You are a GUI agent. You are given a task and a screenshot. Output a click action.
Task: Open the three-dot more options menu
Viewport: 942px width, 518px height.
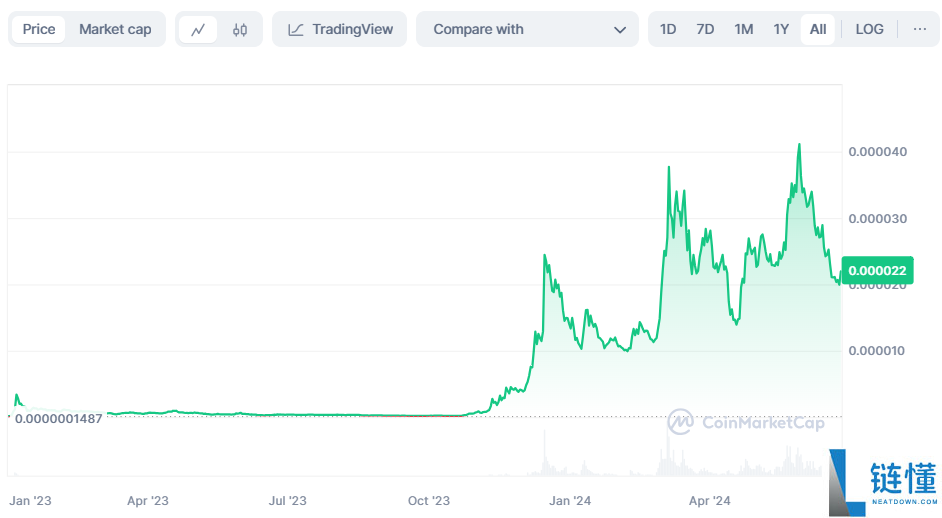920,29
